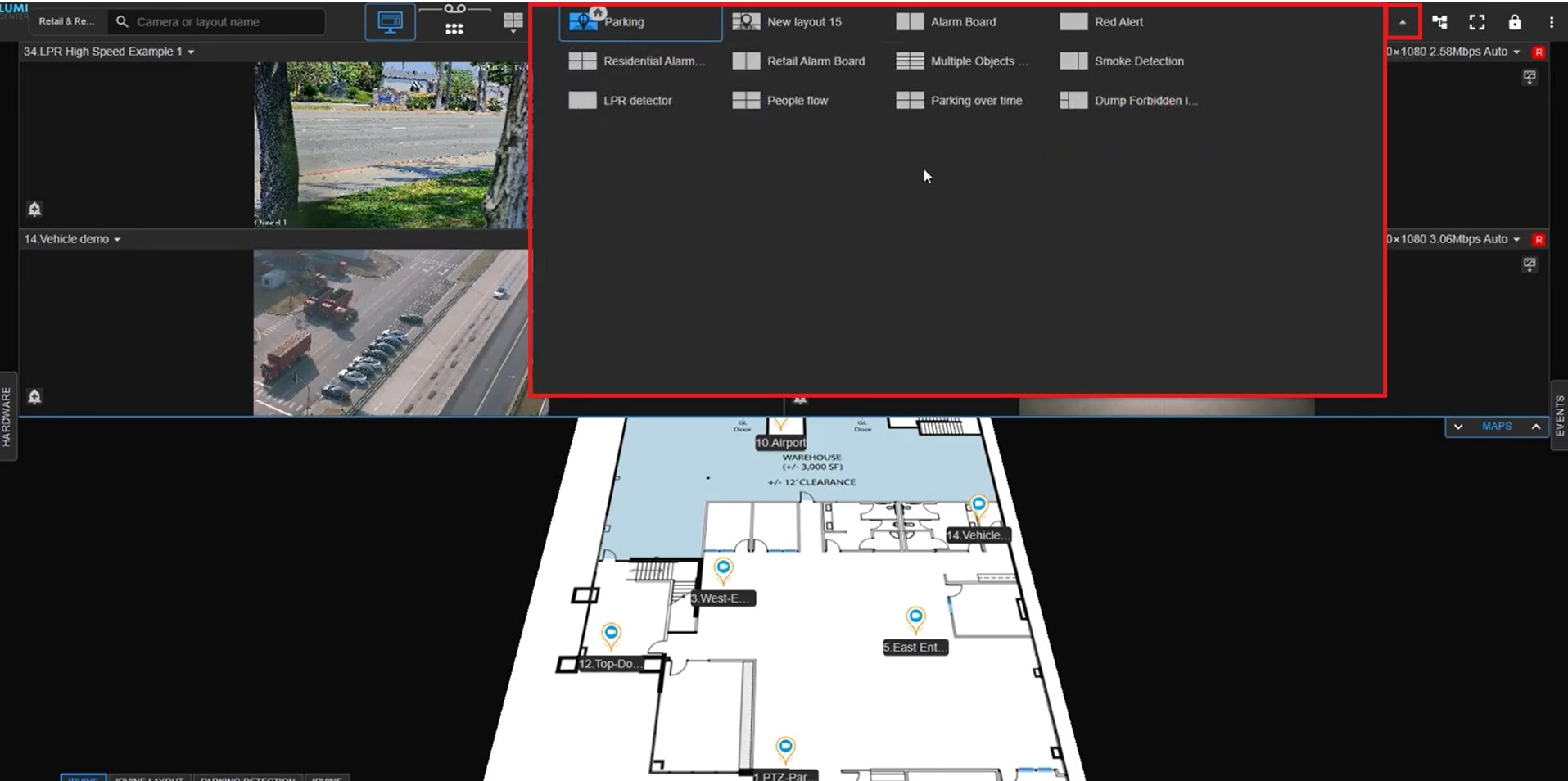Screen dimensions: 1568x781
Task: Click the live view monitor icon
Action: [390, 22]
